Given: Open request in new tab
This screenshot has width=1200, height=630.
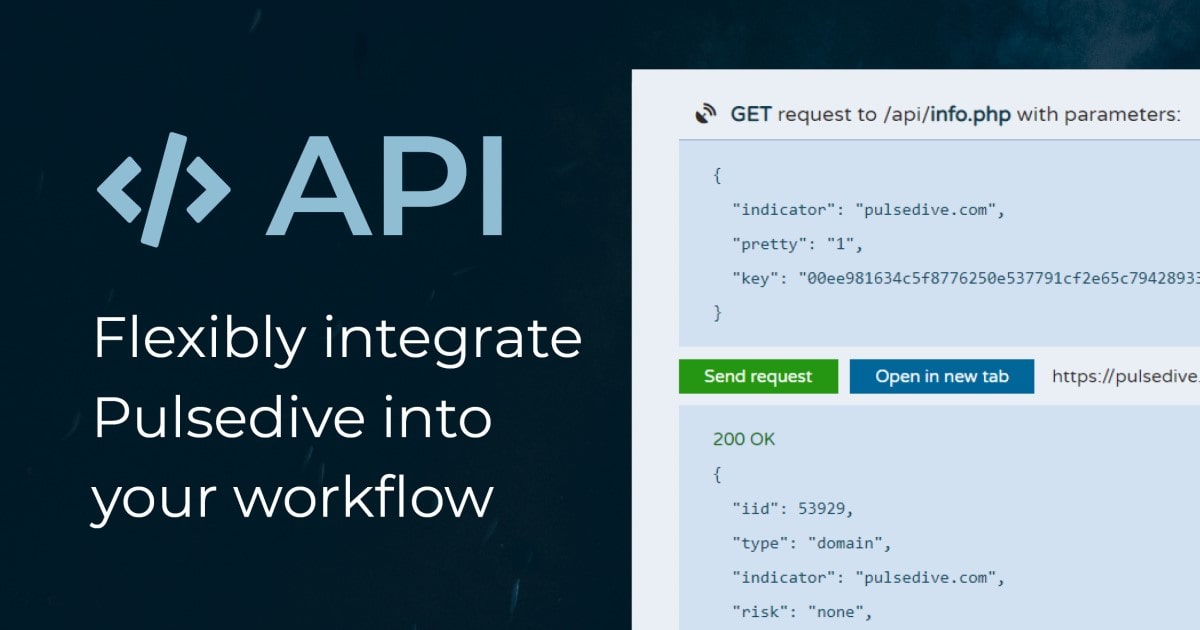Looking at the screenshot, I should [941, 376].
